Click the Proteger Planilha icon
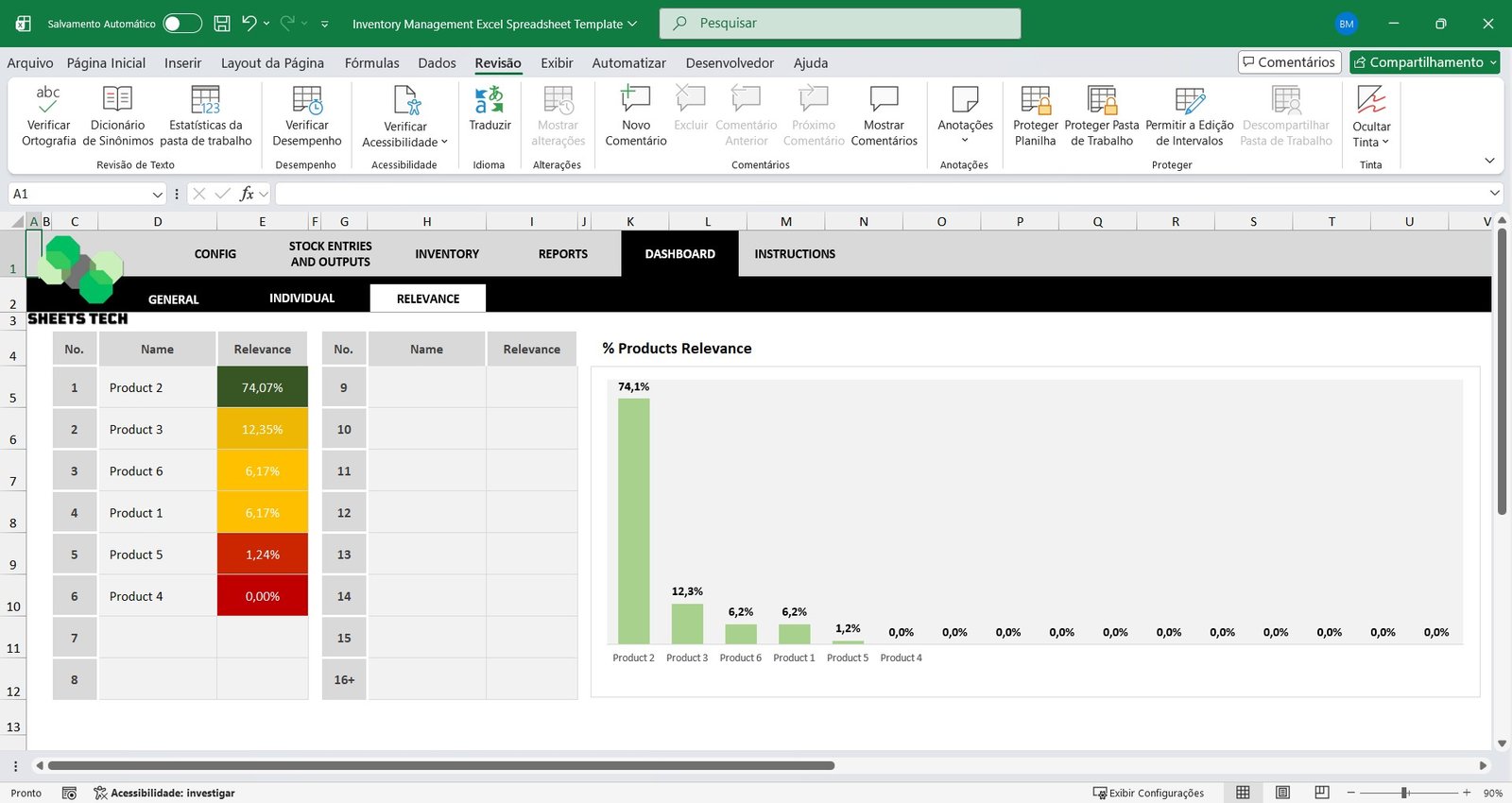The image size is (1512, 803). pos(1035,99)
